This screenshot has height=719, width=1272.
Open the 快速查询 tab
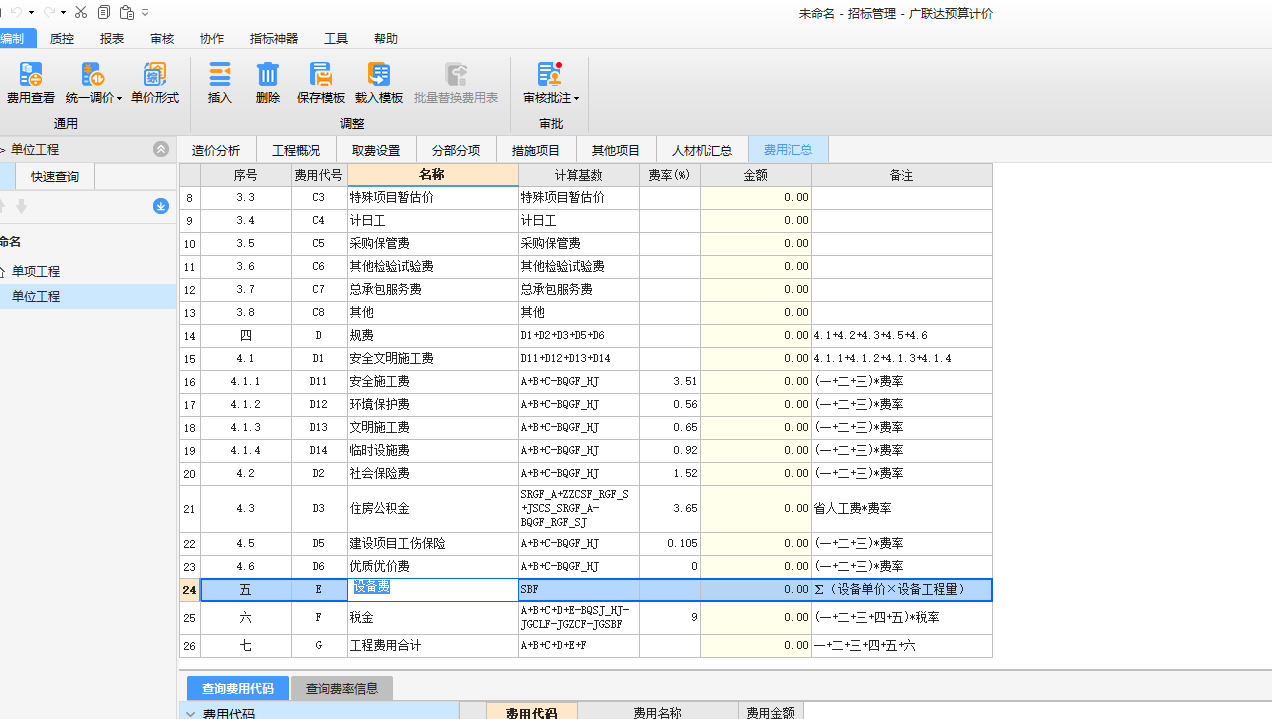[x=55, y=177]
